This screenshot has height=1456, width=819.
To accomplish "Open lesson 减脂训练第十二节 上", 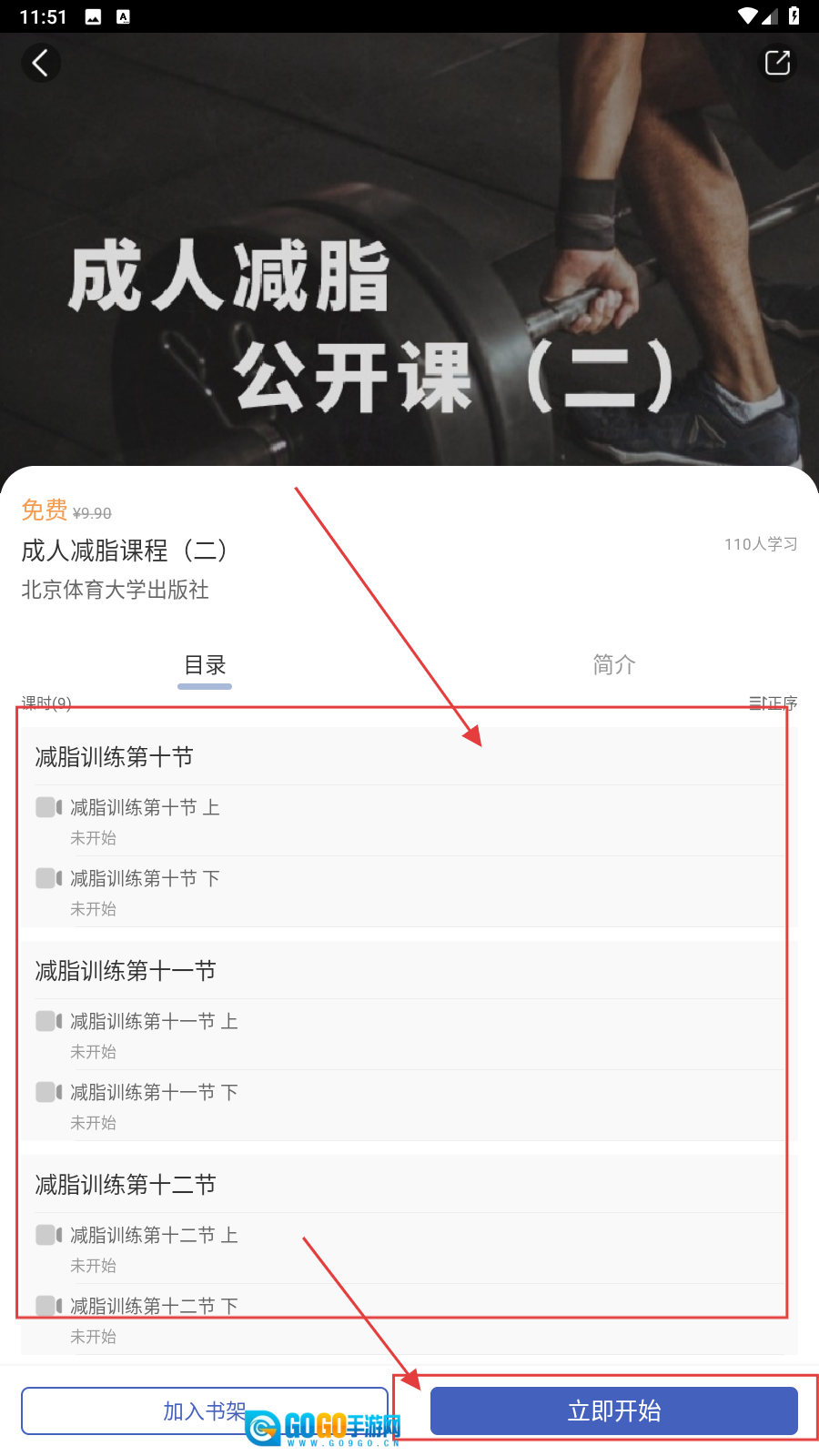I will point(409,1249).
